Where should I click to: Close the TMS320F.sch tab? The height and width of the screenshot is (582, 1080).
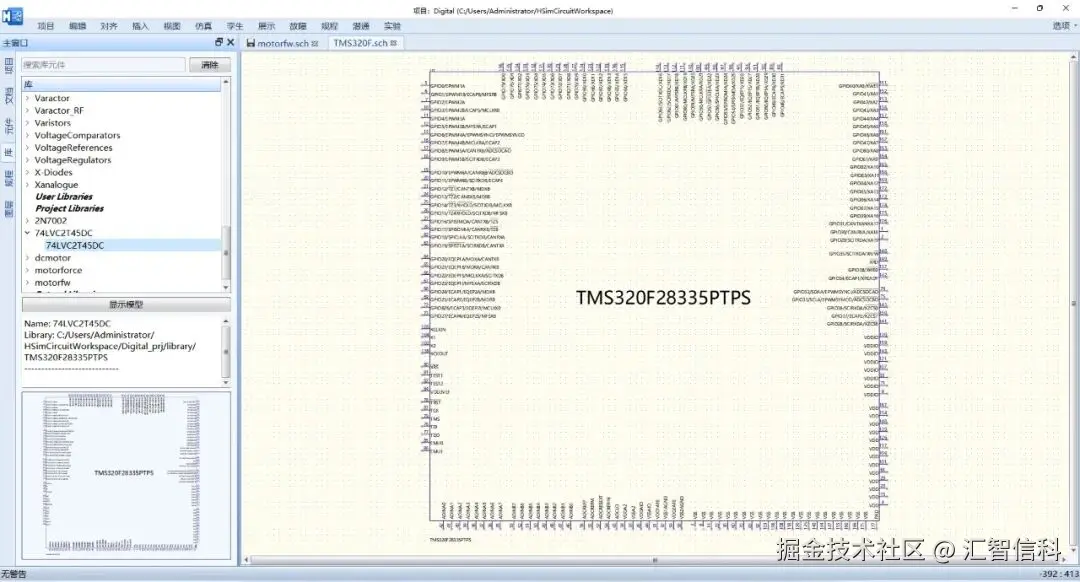393,43
